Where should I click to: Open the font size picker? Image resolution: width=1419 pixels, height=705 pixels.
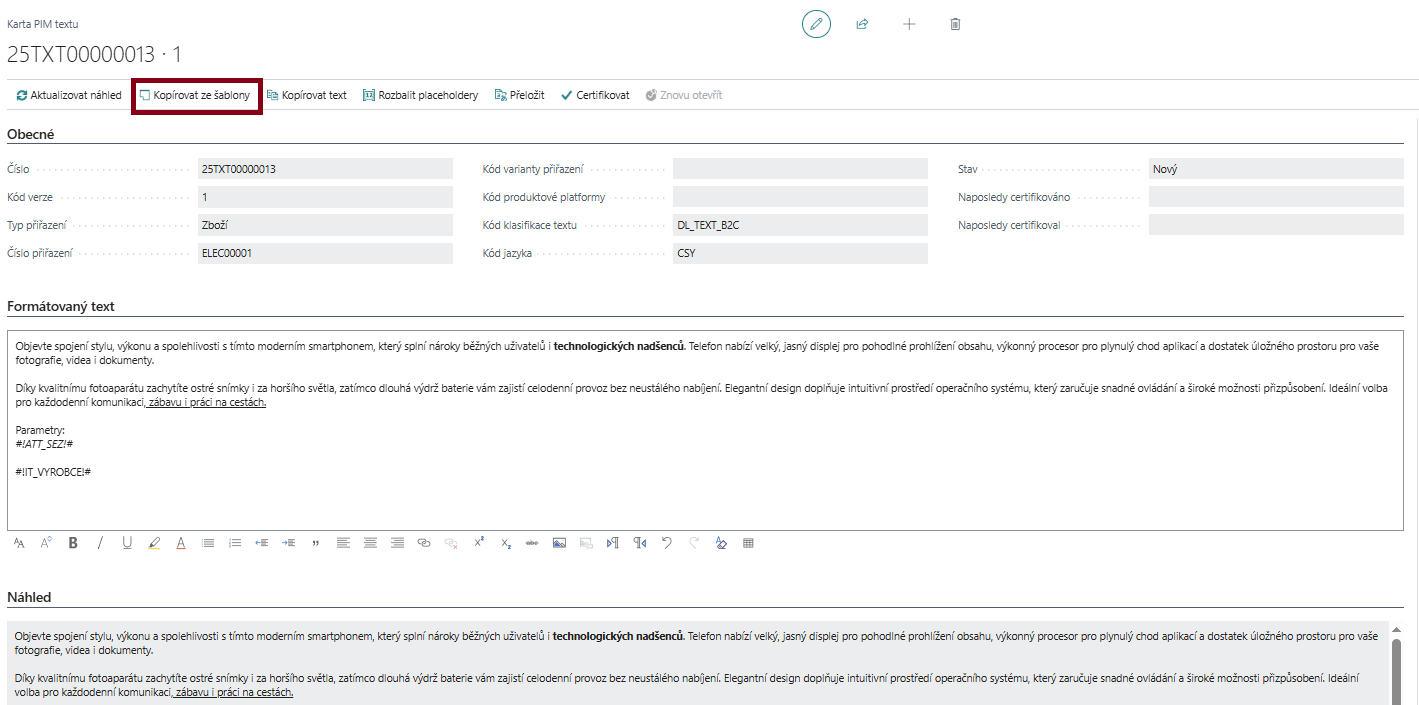pos(46,543)
